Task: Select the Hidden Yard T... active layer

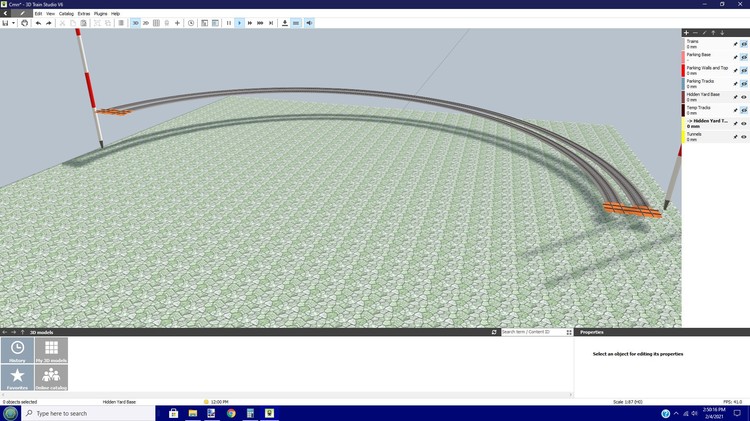Action: (707, 121)
